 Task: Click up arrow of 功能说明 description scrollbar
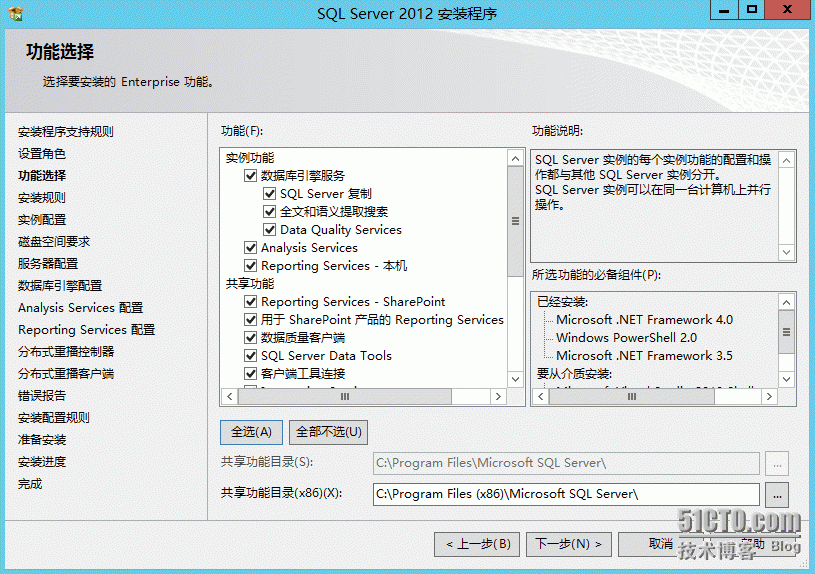pos(786,160)
